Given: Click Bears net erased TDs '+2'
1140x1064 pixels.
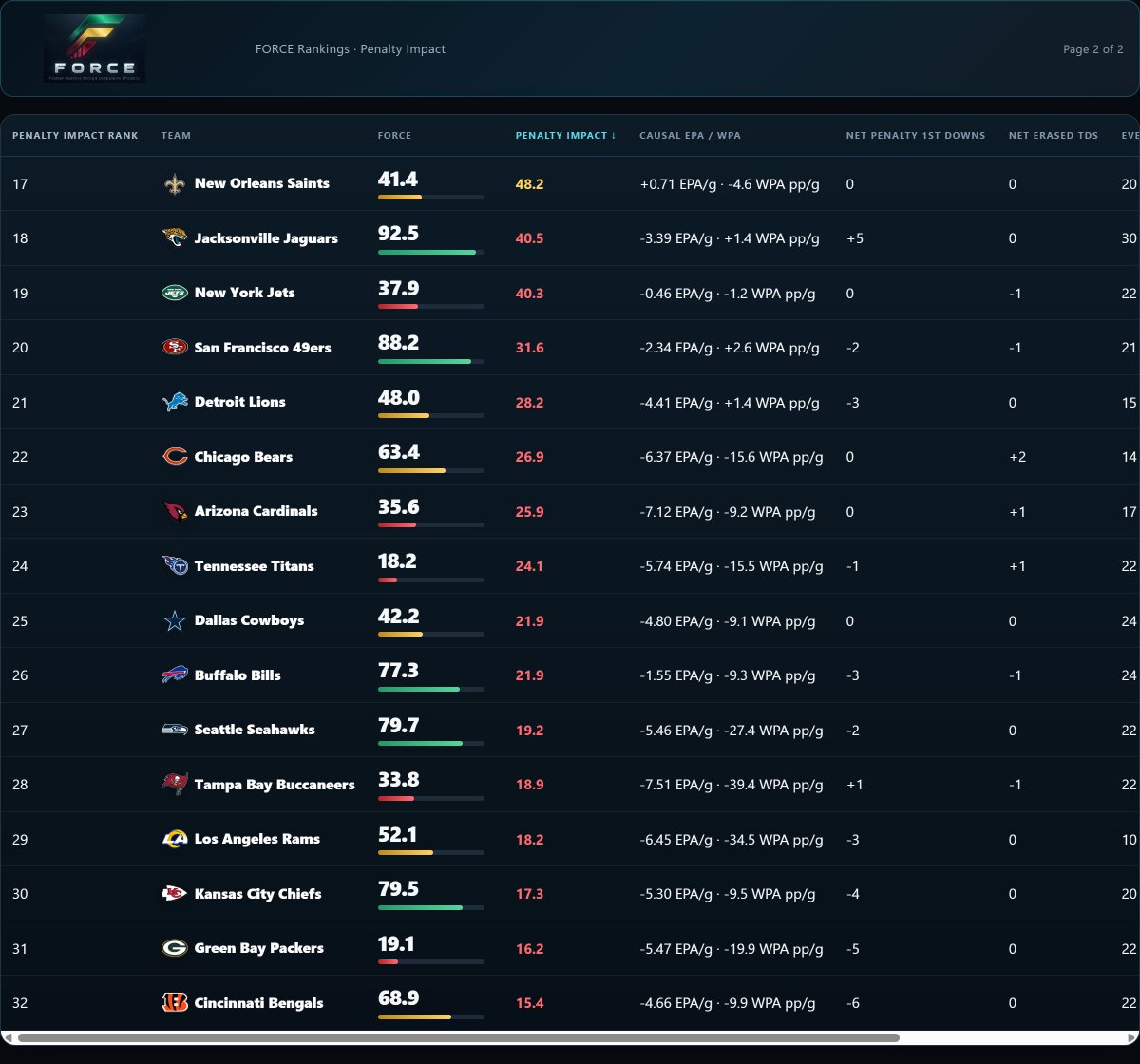Looking at the screenshot, I should 1017,457.
